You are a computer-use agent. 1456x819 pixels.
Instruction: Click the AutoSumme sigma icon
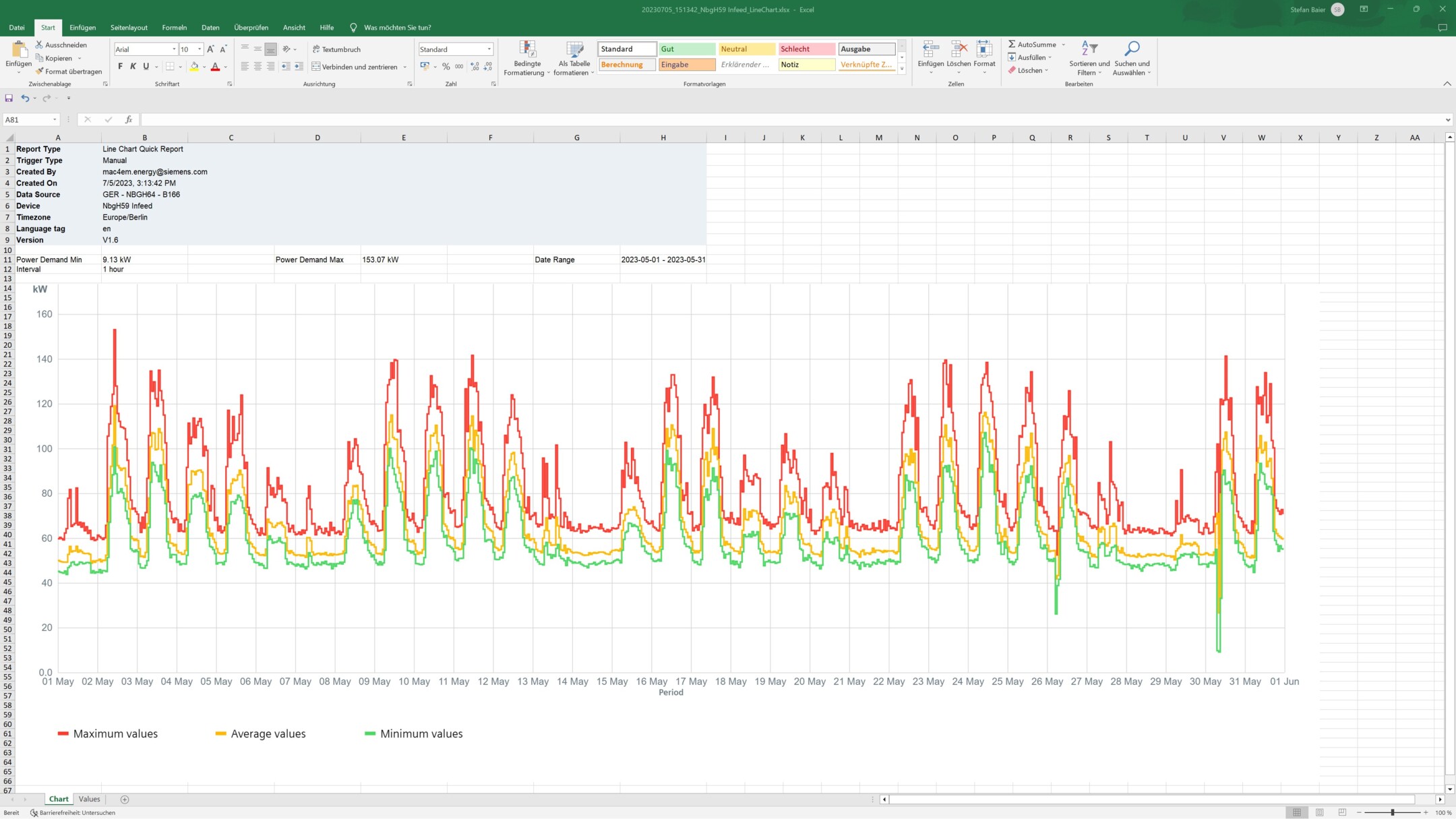click(1012, 44)
